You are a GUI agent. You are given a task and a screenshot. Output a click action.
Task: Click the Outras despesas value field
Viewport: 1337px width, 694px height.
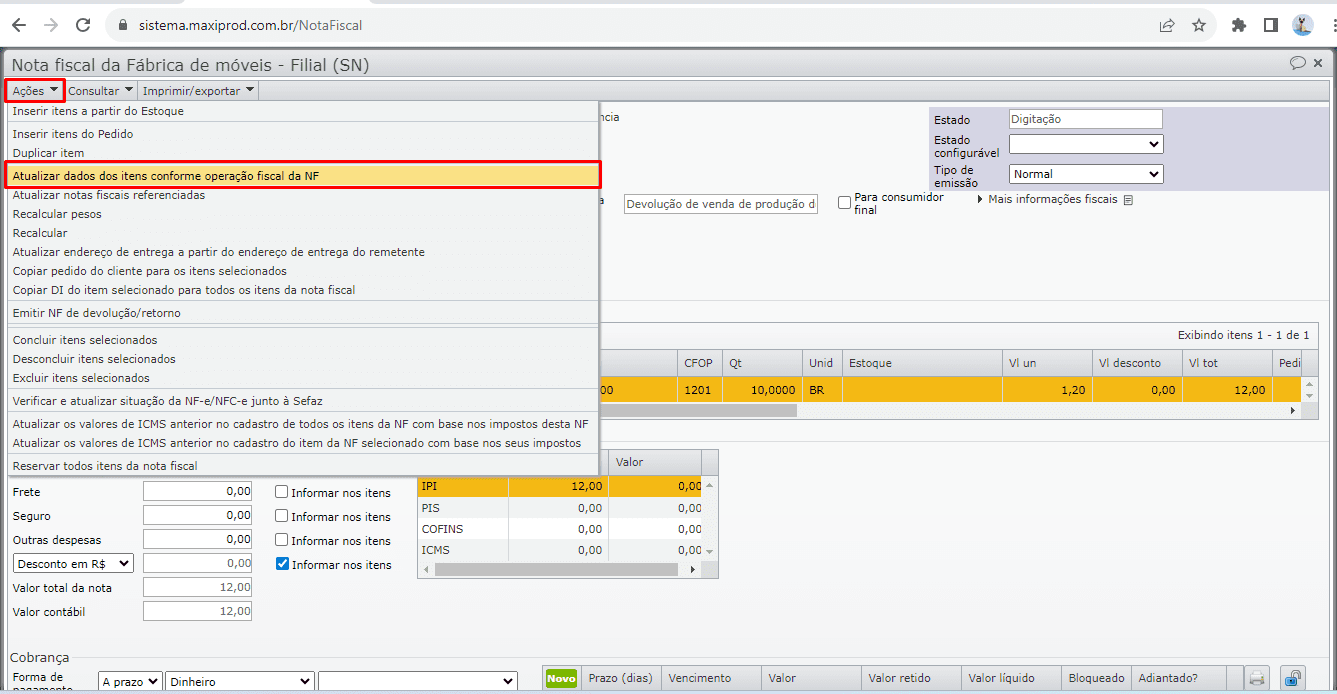pos(197,540)
